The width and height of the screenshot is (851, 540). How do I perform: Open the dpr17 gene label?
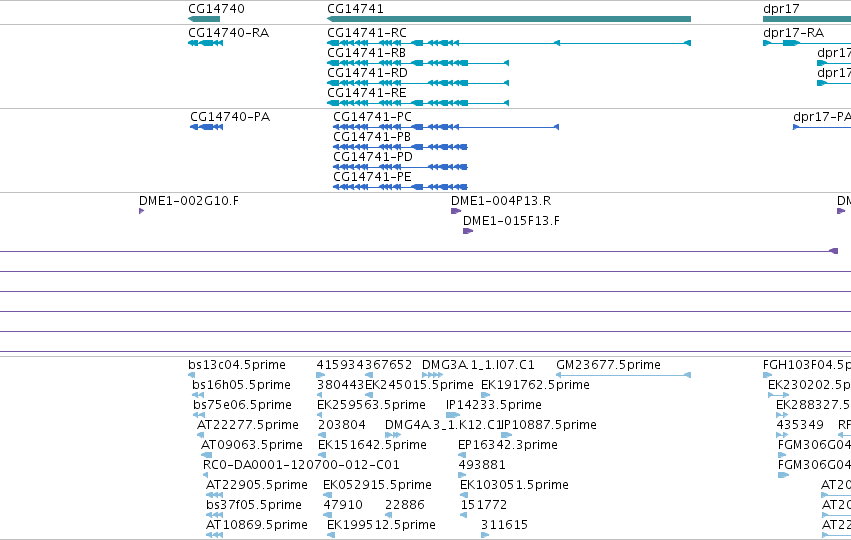click(781, 9)
